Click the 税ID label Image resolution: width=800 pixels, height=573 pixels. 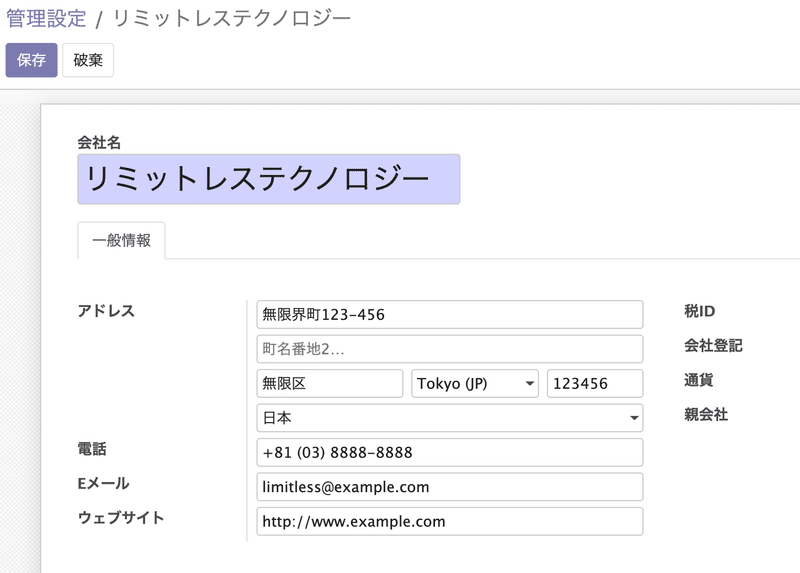coord(699,311)
